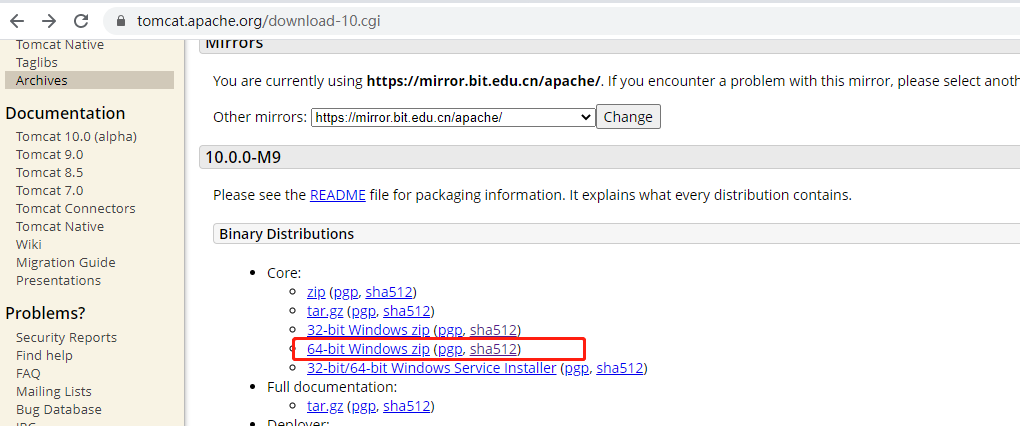Open Tomcat 9.0 documentation
The width and height of the screenshot is (1020, 426).
point(49,155)
